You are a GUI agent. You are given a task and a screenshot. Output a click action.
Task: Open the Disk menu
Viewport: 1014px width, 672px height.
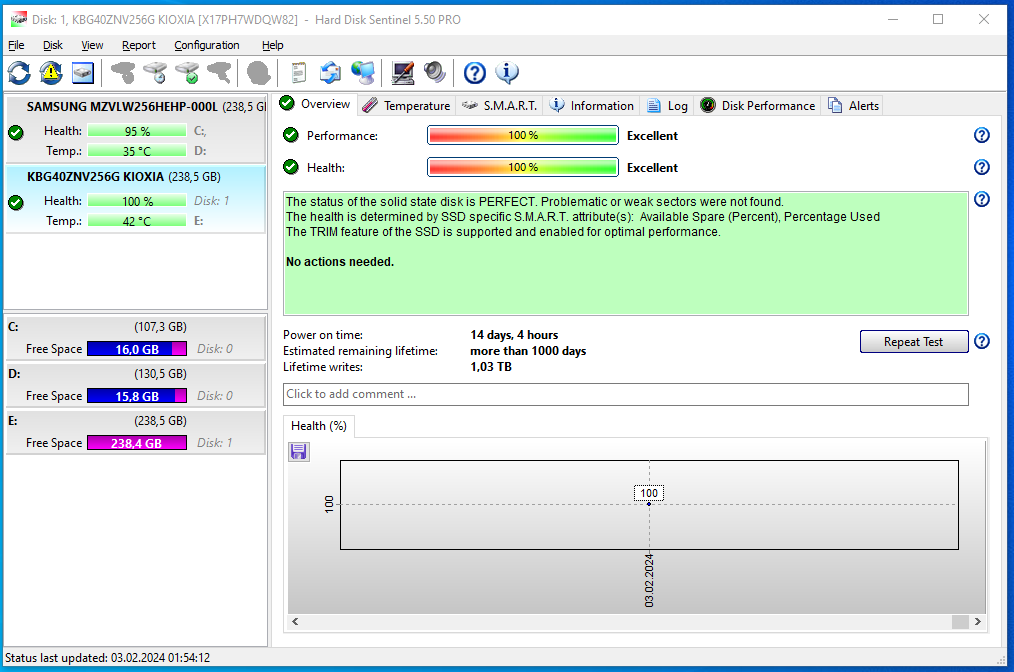[53, 45]
